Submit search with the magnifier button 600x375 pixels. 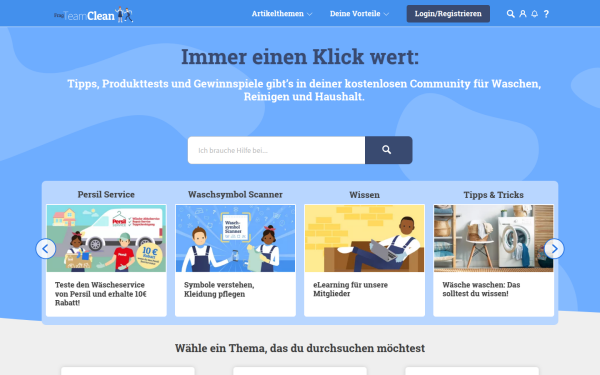388,150
